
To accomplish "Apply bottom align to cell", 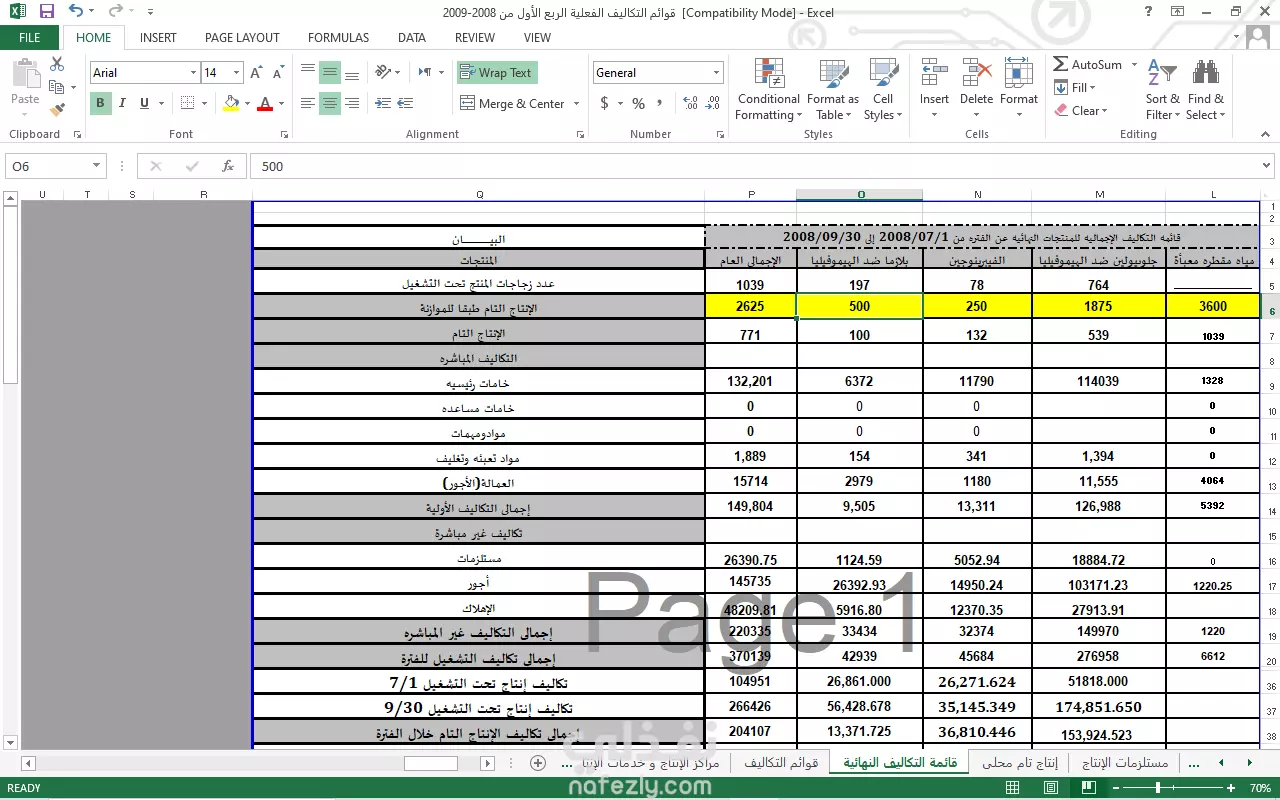I will (352, 73).
